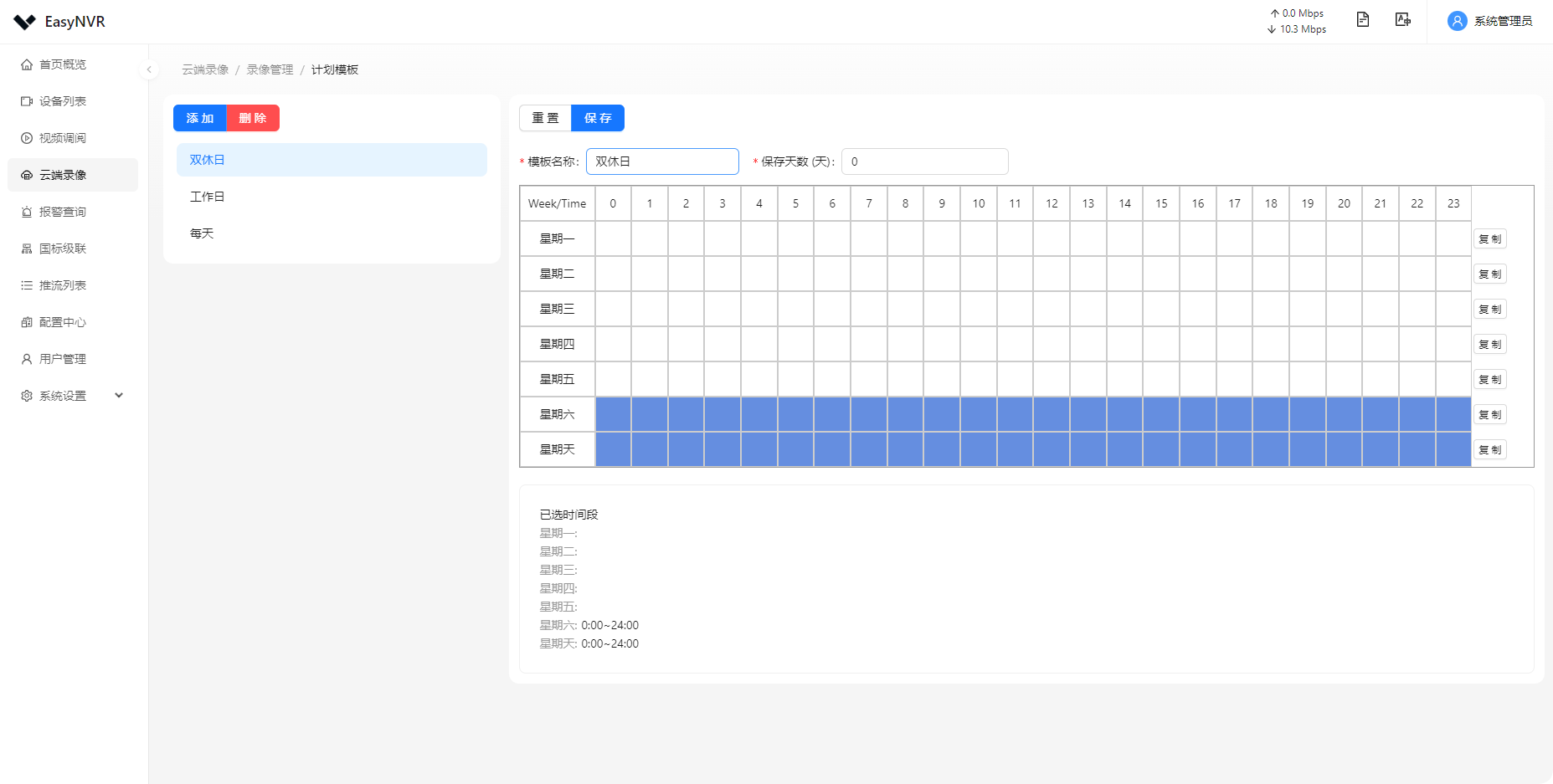1553x784 pixels.
Task: Open 视频调阅 menu item
Action: 73,138
